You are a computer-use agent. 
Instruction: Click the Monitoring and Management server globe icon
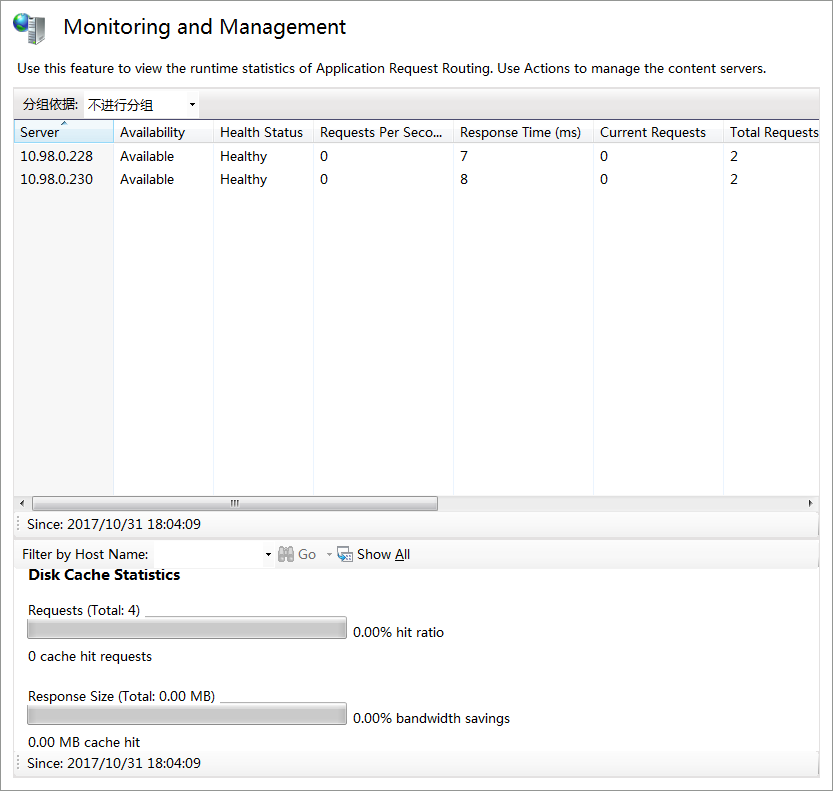point(29,29)
